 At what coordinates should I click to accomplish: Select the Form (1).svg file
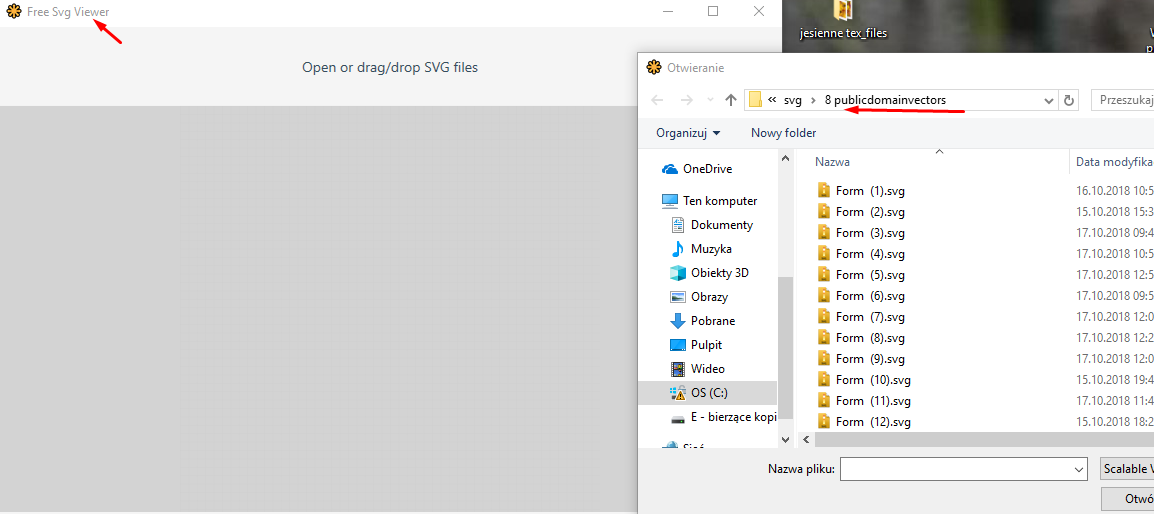coord(869,191)
